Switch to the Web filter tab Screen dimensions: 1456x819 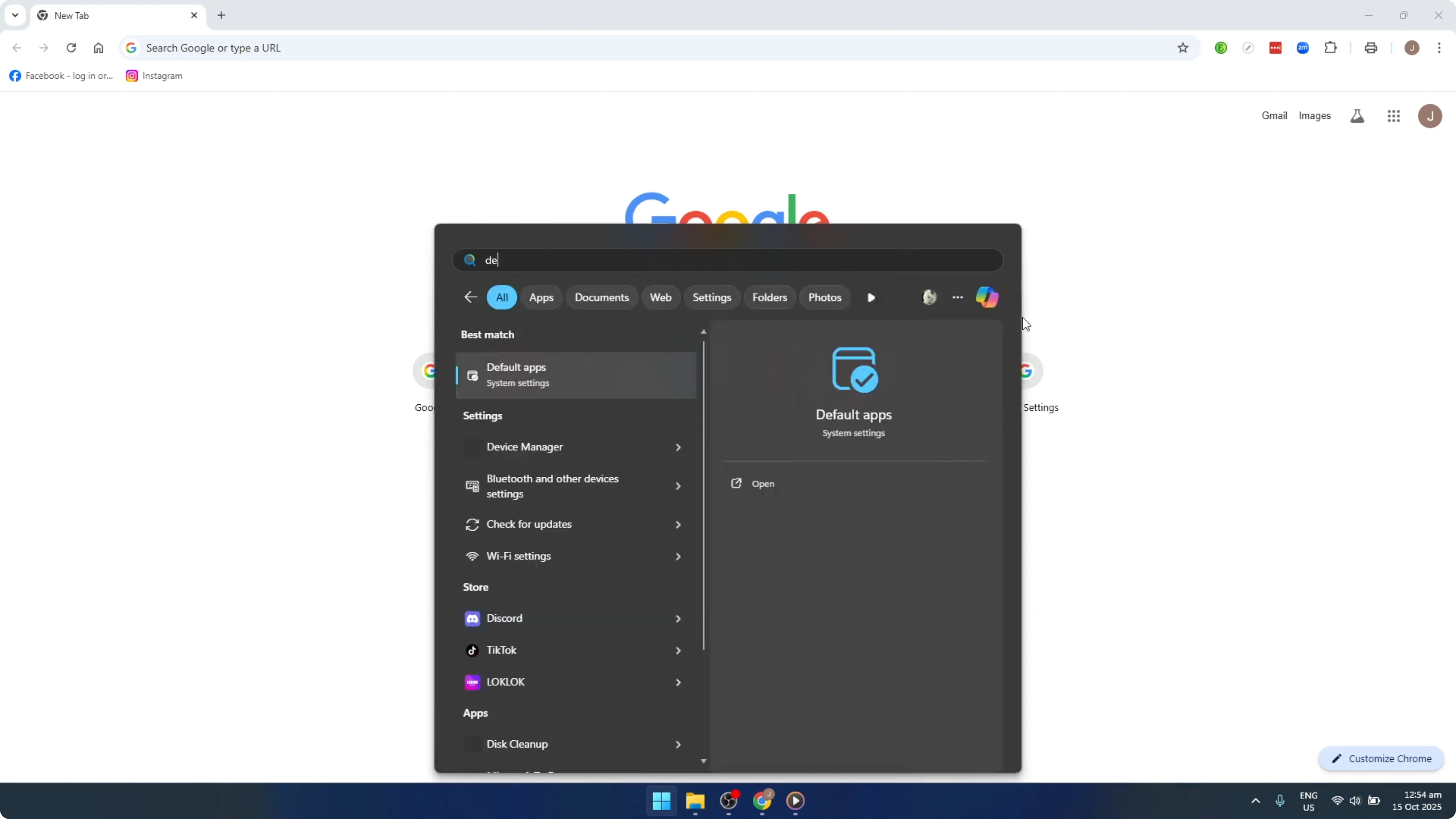pos(660,297)
